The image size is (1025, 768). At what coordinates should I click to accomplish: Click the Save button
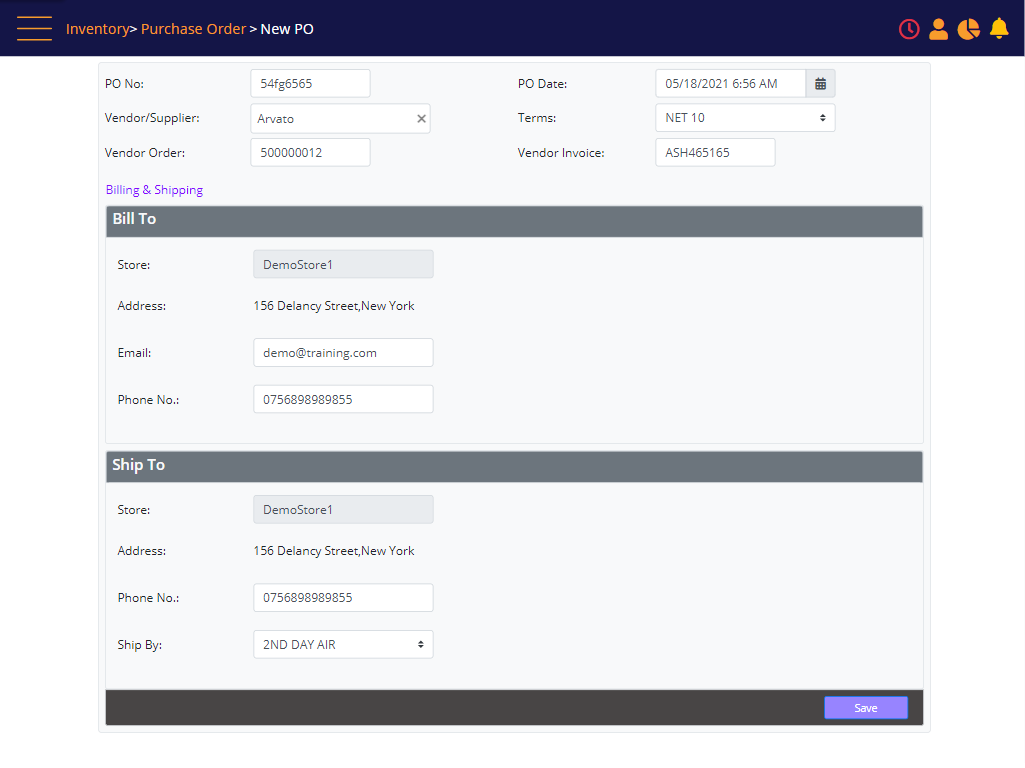point(865,708)
